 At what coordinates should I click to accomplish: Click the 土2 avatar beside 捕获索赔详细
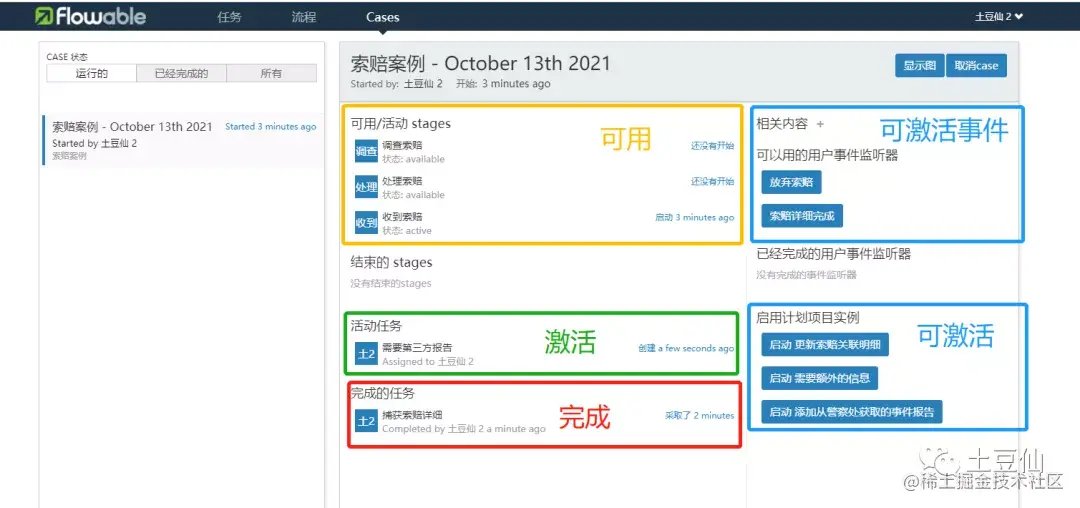click(x=366, y=421)
